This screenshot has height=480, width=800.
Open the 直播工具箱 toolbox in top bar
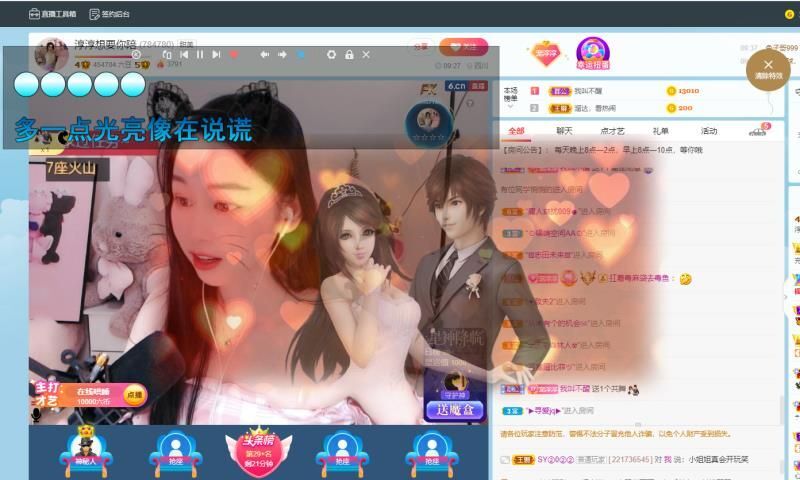[52, 14]
